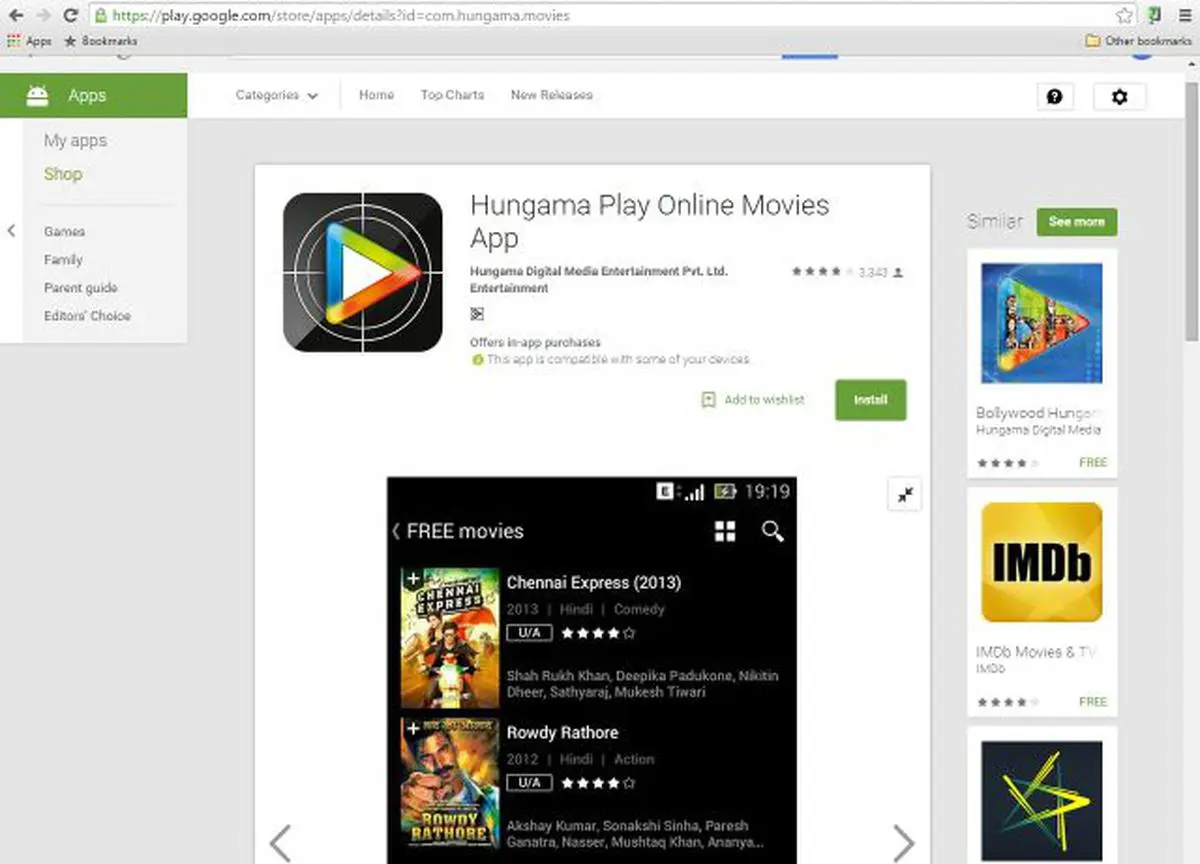Click the back chevron beside FREE movies
The image size is (1200, 864).
pyautogui.click(x=396, y=531)
